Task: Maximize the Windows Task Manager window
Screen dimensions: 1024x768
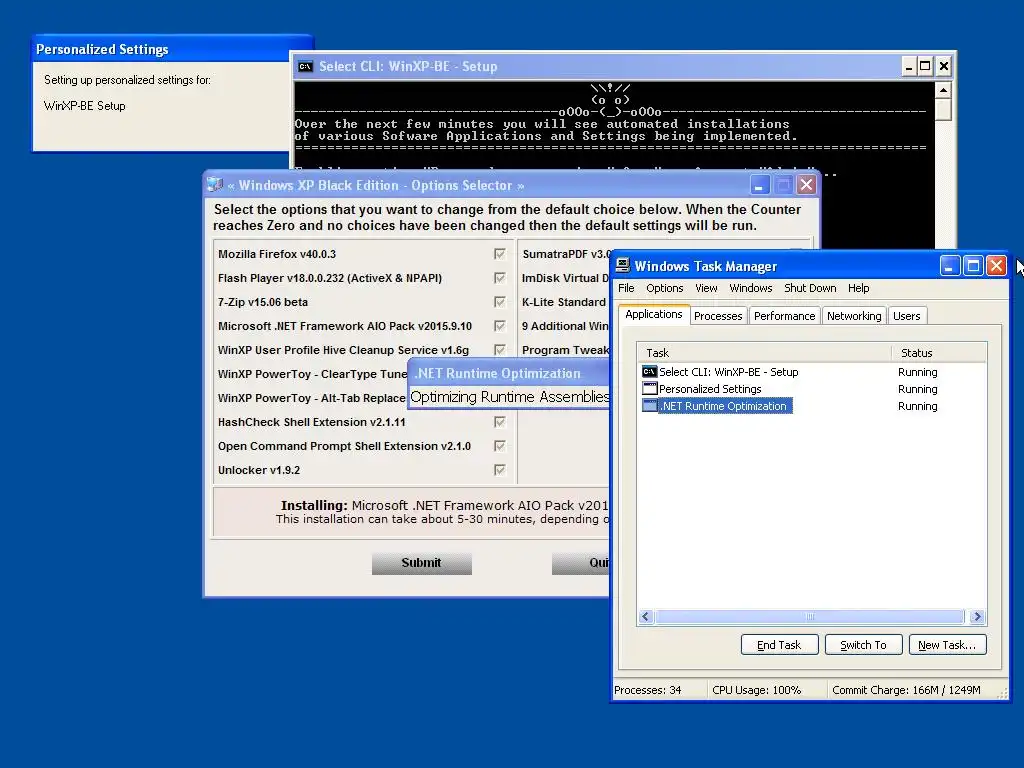Action: point(973,265)
